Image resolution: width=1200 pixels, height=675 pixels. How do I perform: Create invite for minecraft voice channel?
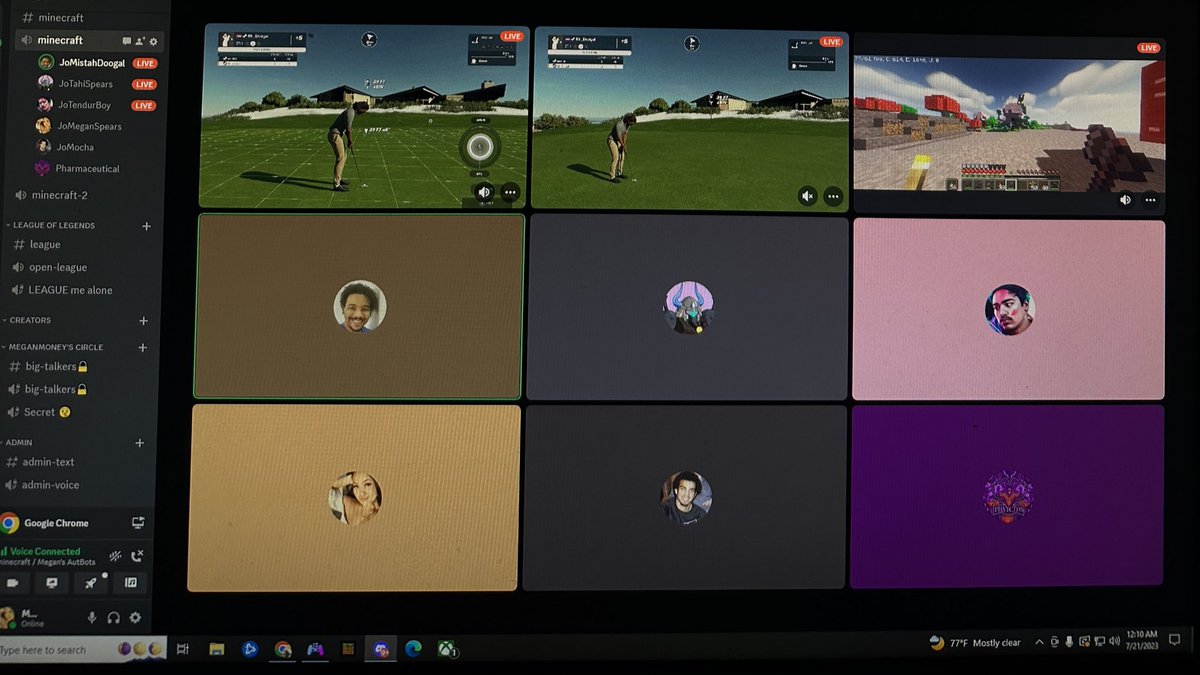(140, 41)
